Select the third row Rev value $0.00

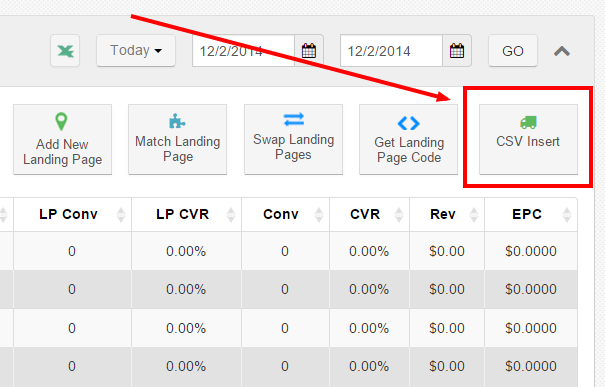pyautogui.click(x=447, y=328)
